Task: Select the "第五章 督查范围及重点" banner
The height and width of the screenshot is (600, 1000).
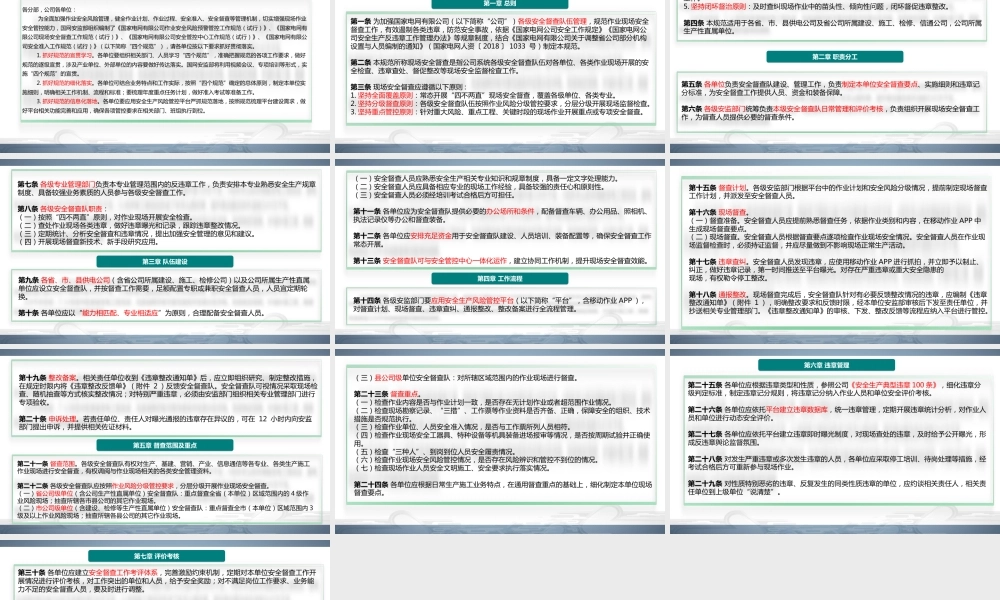Action: 165,445
